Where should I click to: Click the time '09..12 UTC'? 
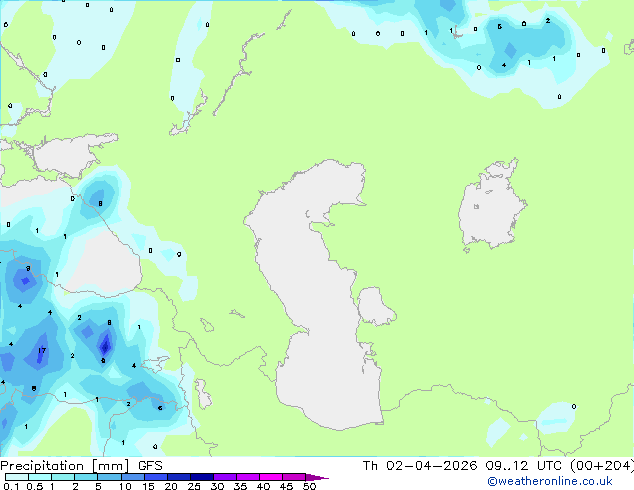click(523, 466)
